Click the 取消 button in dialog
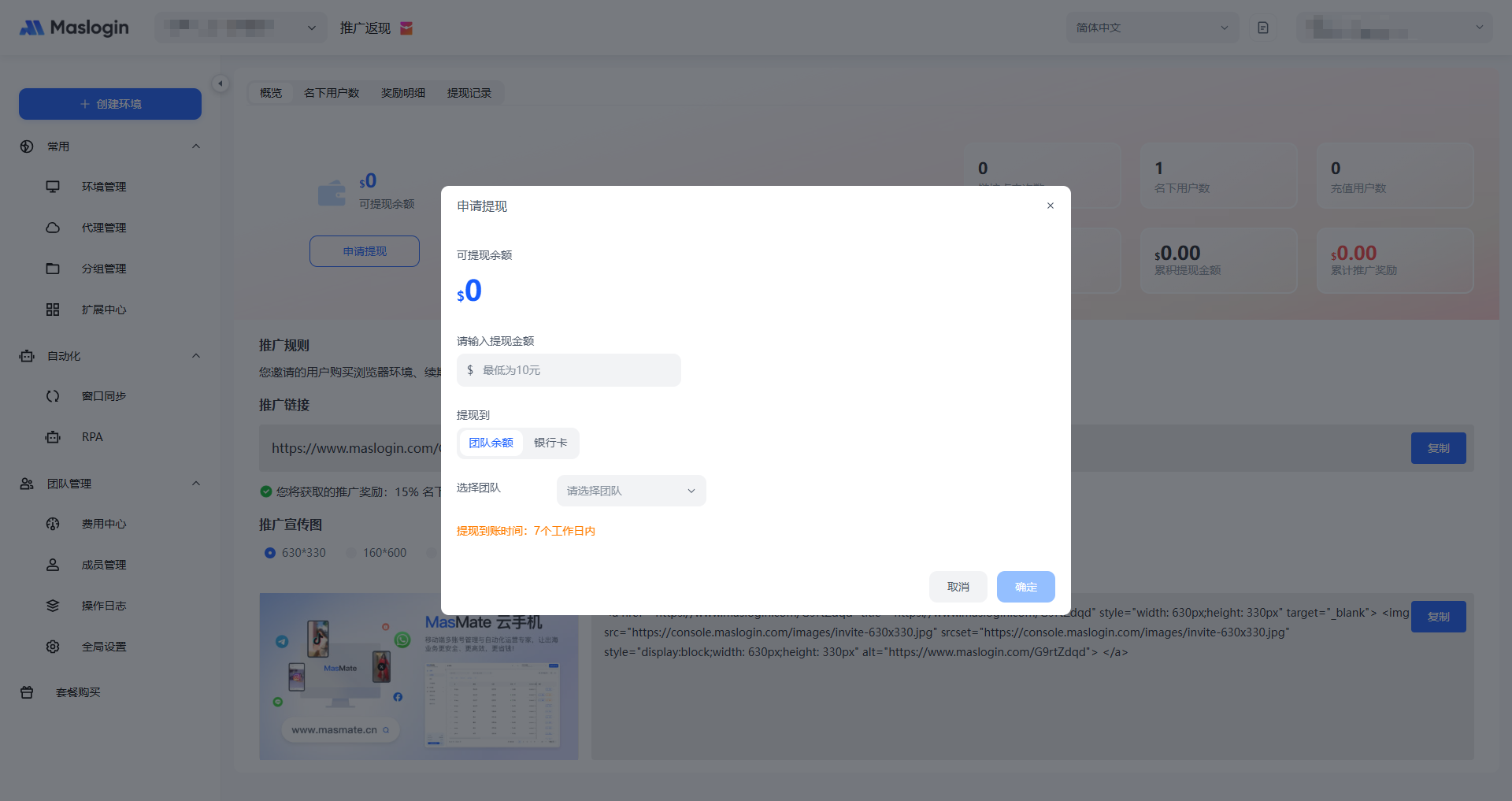Screen dimensions: 1512x801 [x=958, y=587]
